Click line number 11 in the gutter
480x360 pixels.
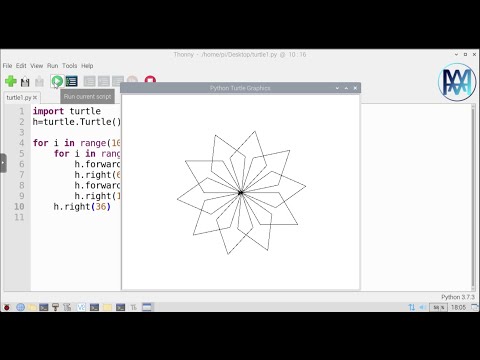click(19, 217)
